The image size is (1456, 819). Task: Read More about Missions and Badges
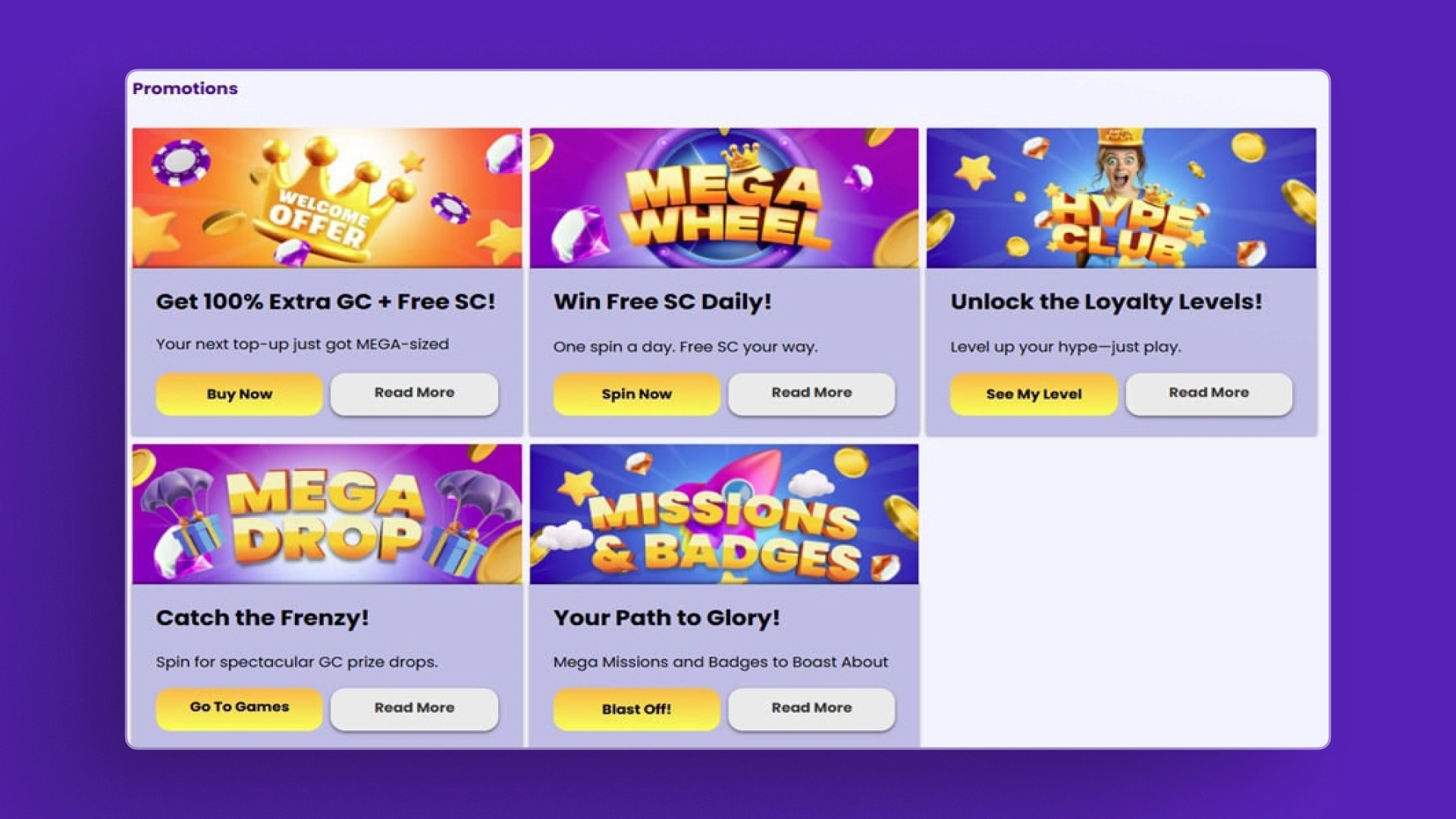pyautogui.click(x=811, y=708)
